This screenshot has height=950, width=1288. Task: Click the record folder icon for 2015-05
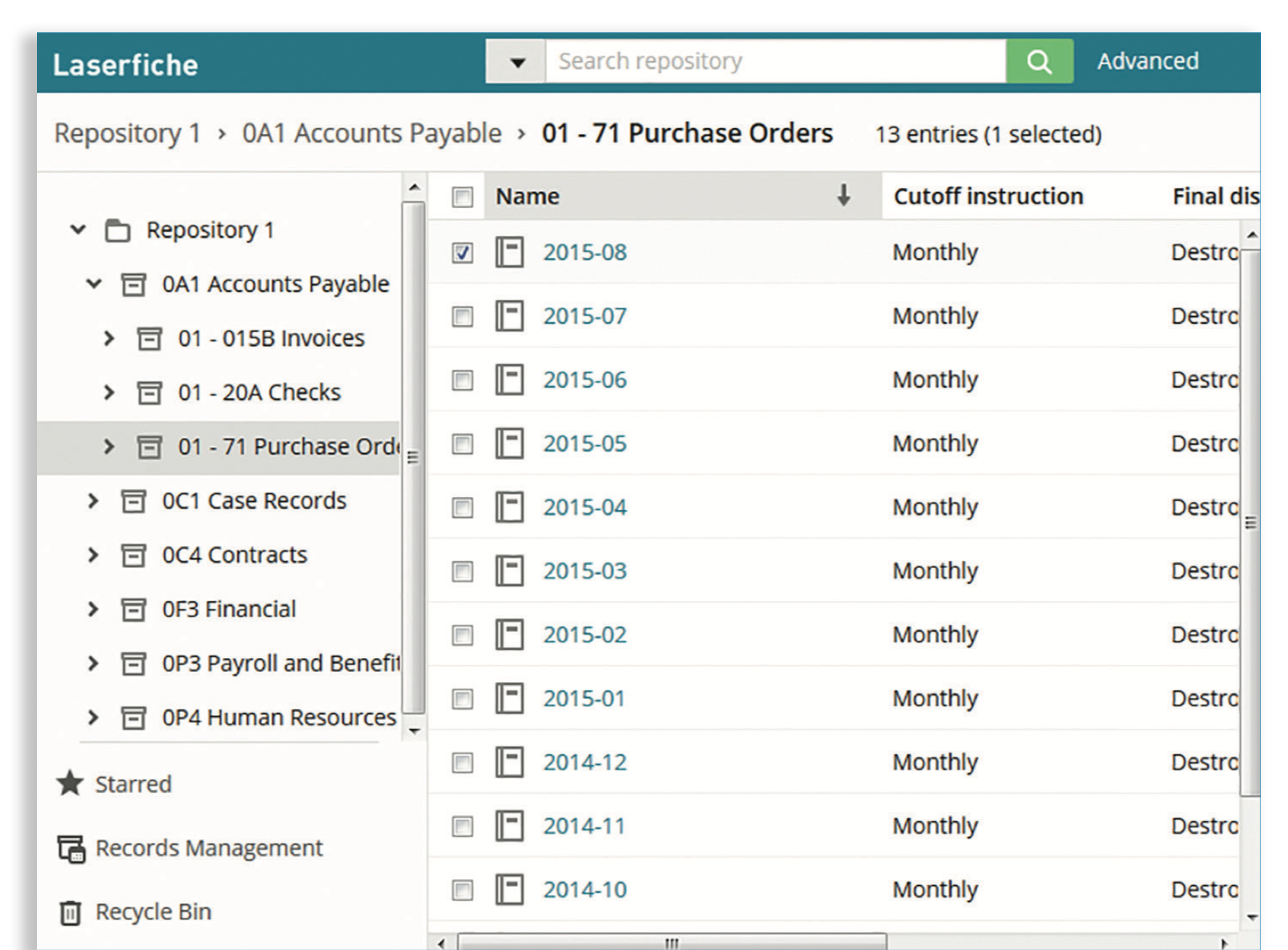click(x=509, y=444)
